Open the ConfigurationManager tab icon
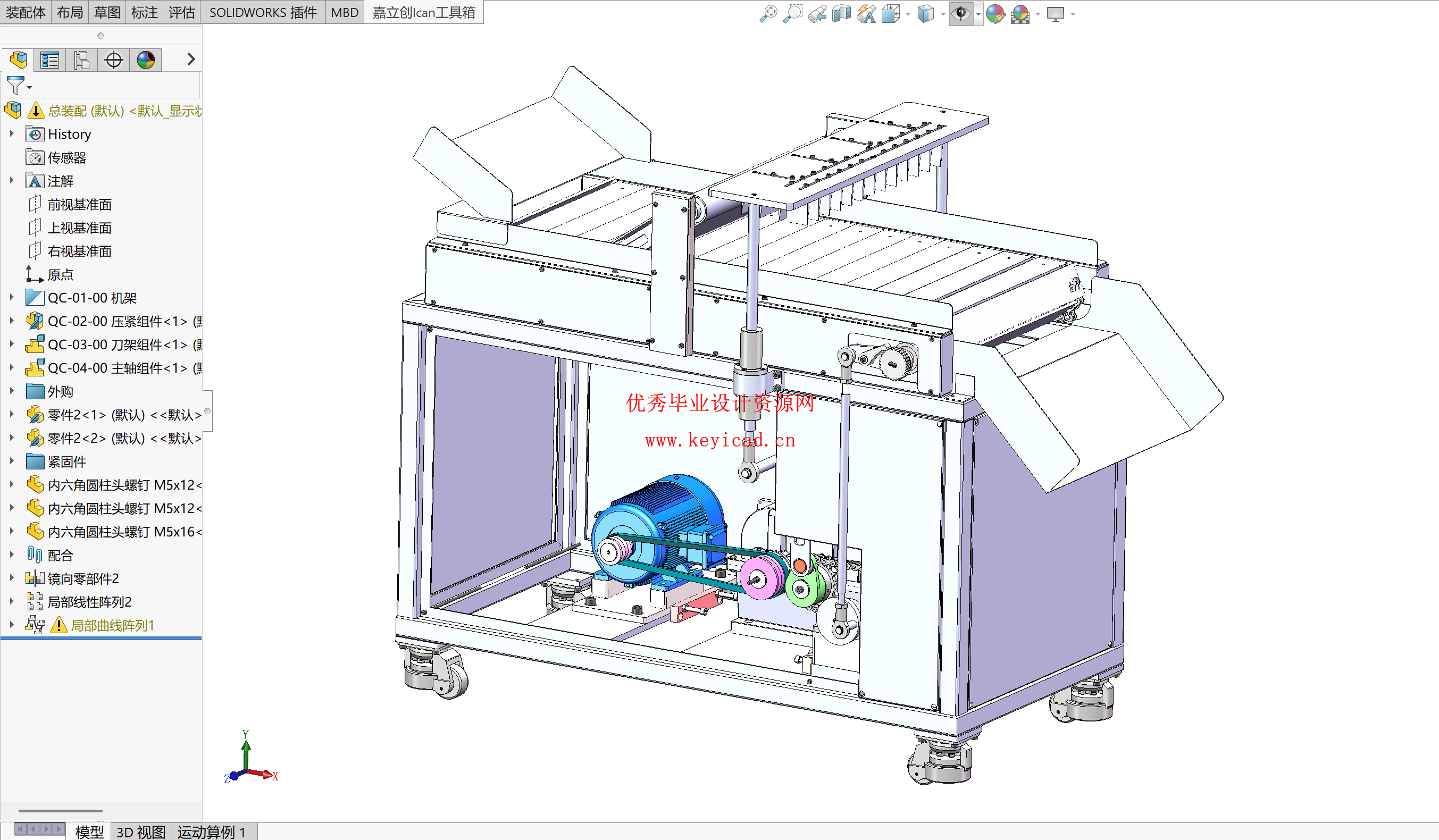Viewport: 1439px width, 840px height. 82,60
